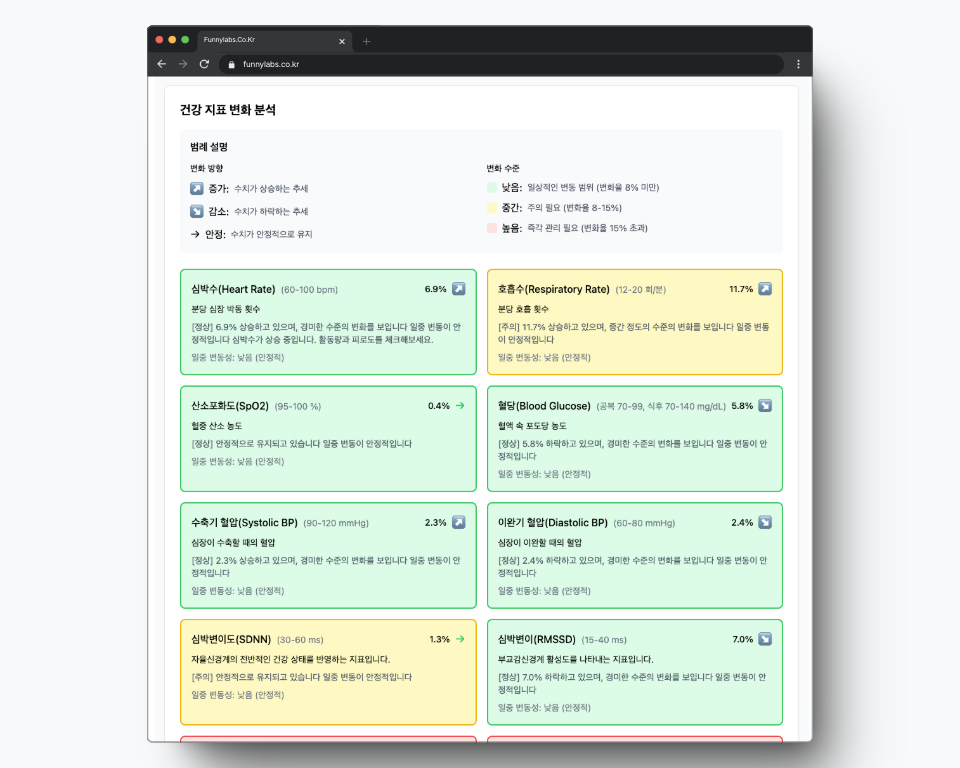Image resolution: width=960 pixels, height=768 pixels.
Task: Click the Diastolic BP decrease arrow icon
Action: (x=765, y=522)
